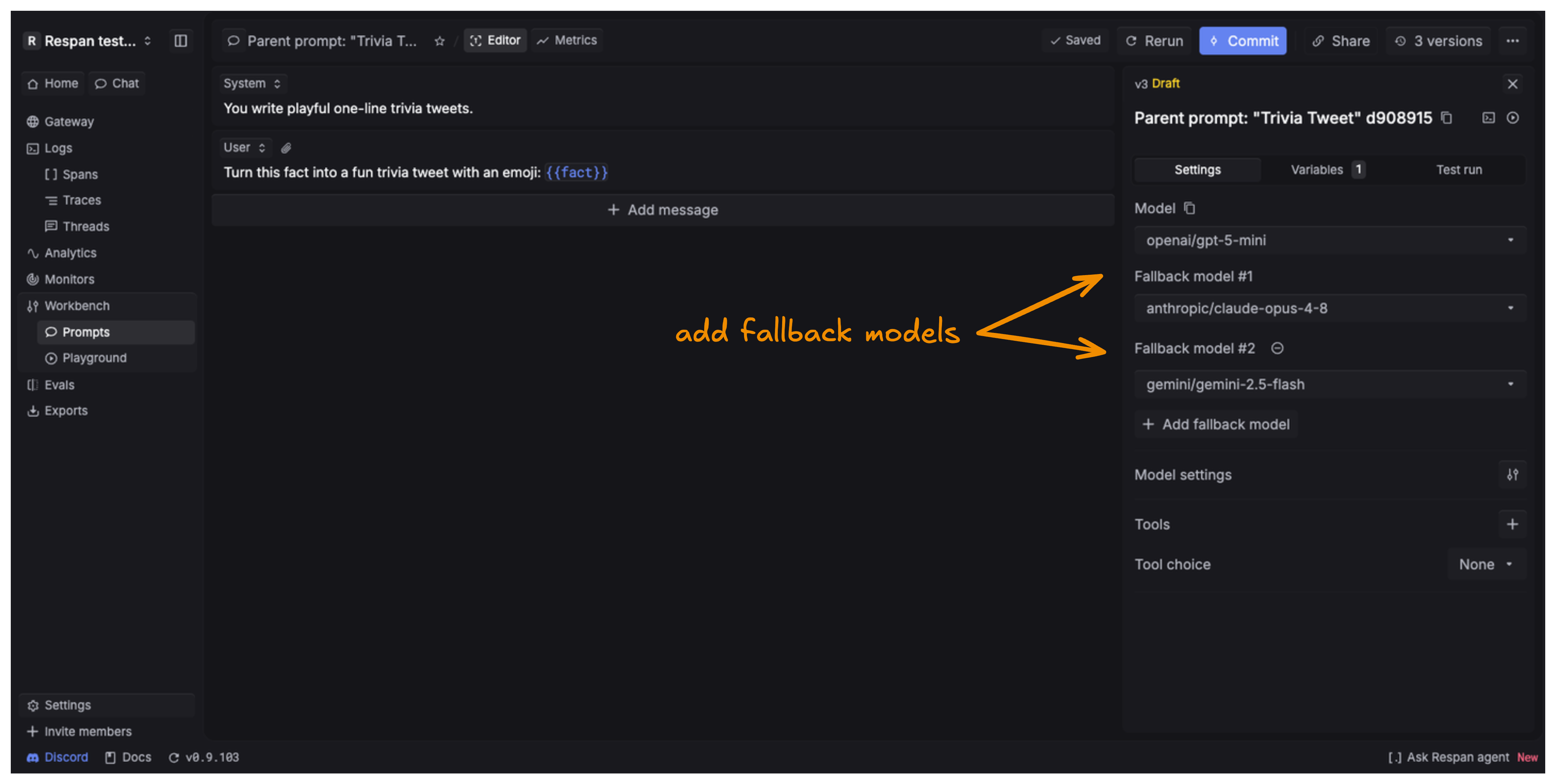This screenshot has height=784, width=1556.
Task: Click the Commit button
Action: coord(1242,41)
